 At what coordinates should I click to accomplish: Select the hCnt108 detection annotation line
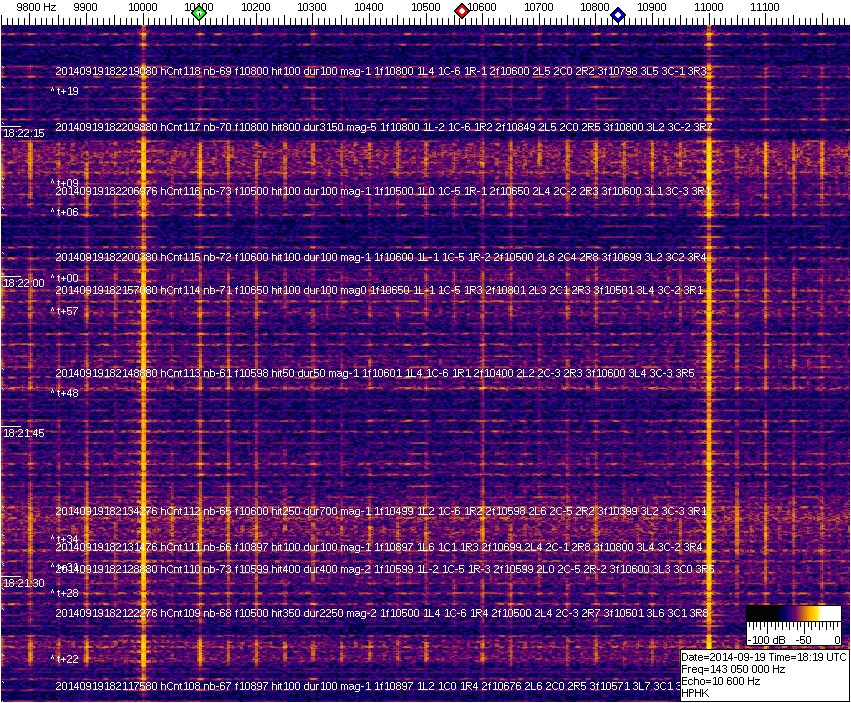381,687
